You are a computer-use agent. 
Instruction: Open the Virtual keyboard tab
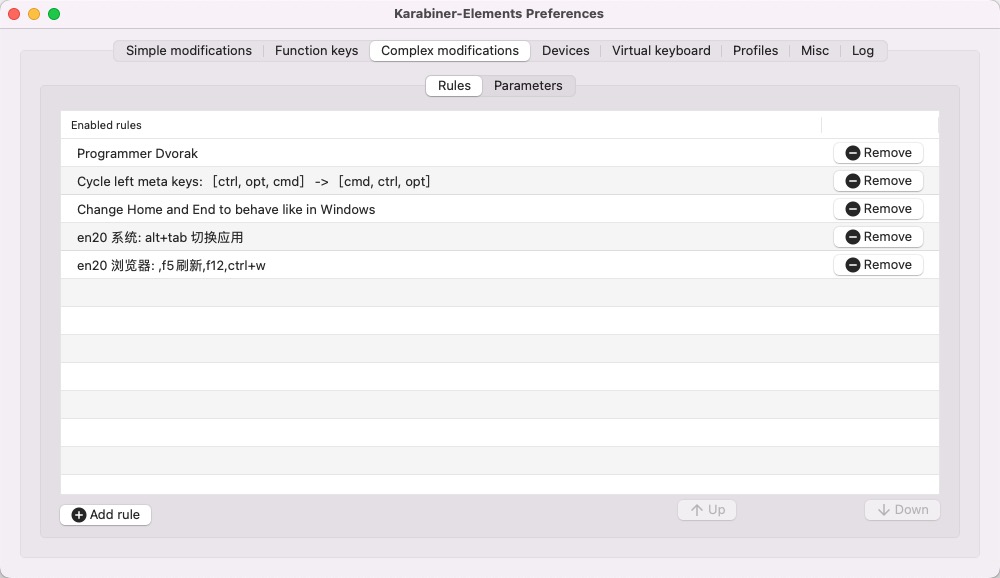(x=661, y=50)
